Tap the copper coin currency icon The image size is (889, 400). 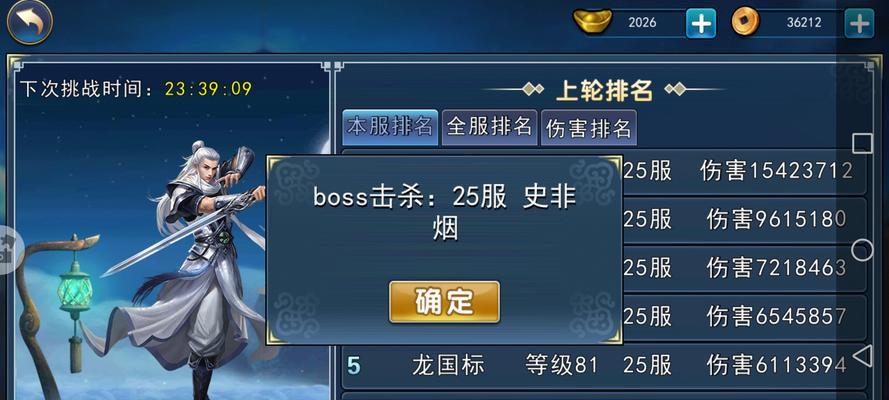pos(746,23)
